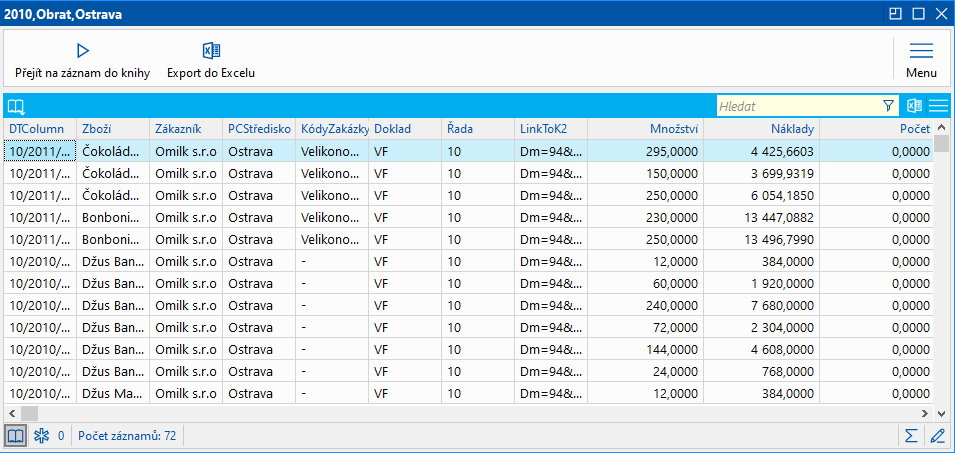Close the 2010,Obrat,Ostrava window
The height and width of the screenshot is (455, 955).
pyautogui.click(x=941, y=14)
